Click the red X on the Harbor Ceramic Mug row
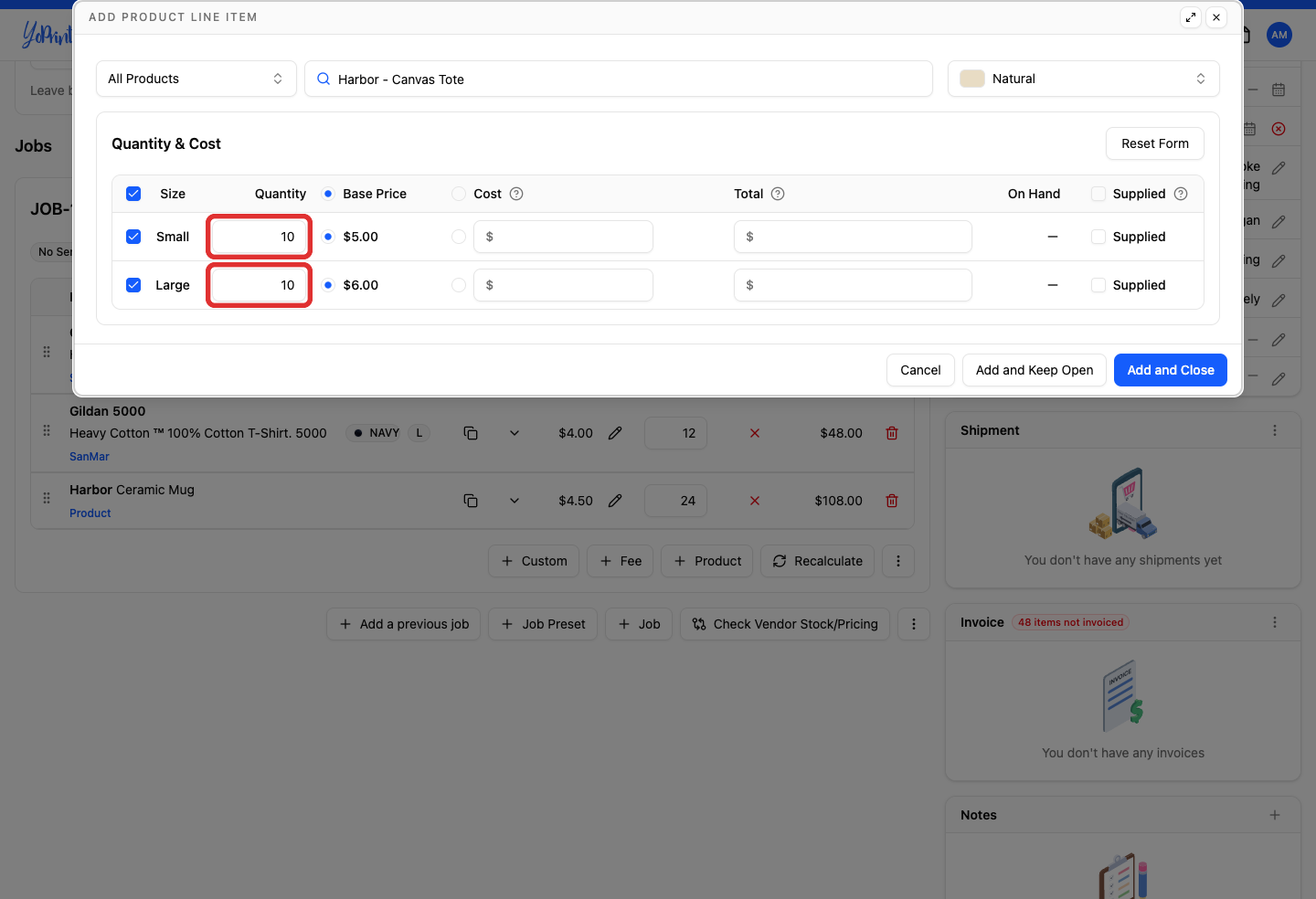The height and width of the screenshot is (899, 1316). 755,501
